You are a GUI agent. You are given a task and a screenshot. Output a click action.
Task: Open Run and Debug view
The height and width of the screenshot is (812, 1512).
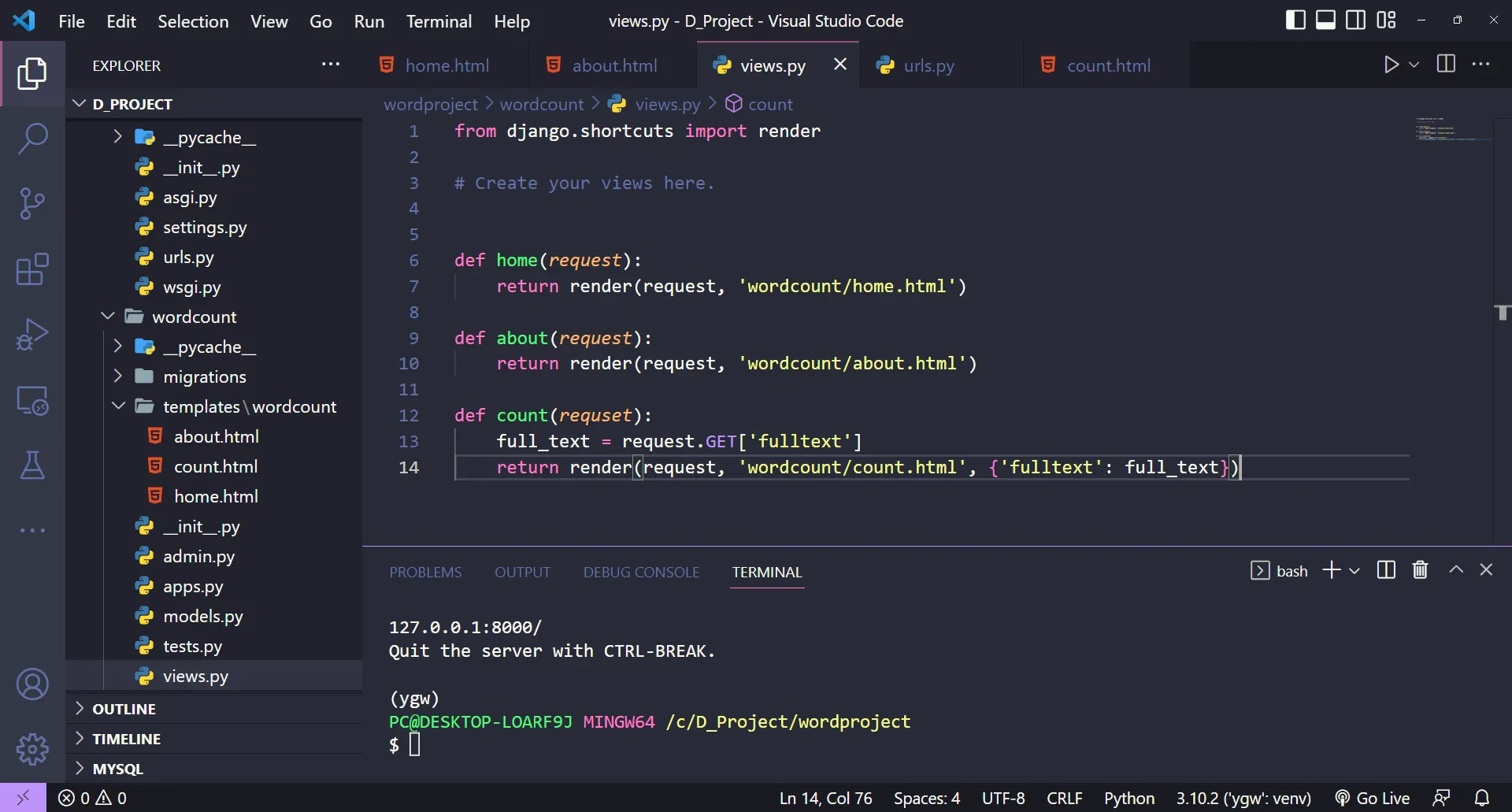(x=32, y=335)
